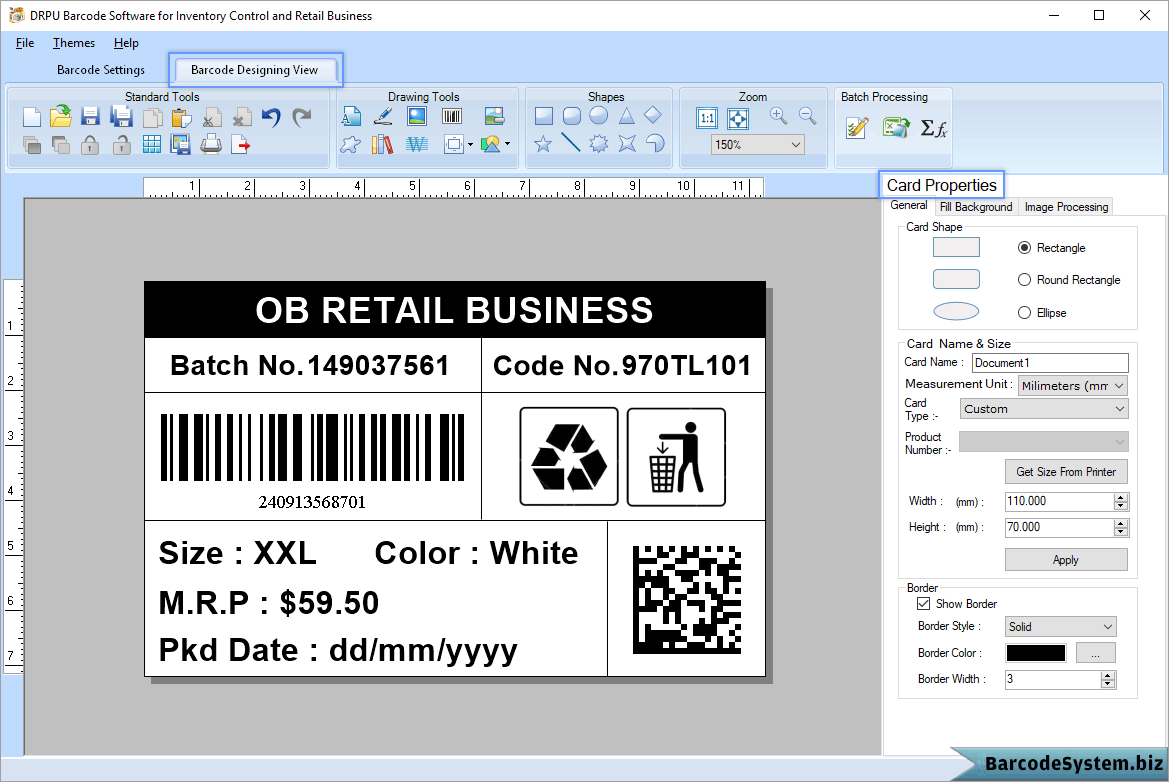Open the Border Style dropdown
The width and height of the screenshot is (1169, 782).
pos(1108,626)
